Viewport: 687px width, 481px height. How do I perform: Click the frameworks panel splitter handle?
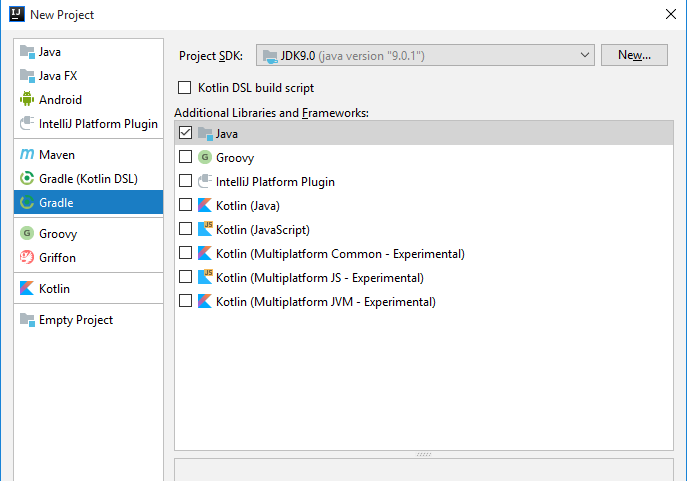(424, 454)
